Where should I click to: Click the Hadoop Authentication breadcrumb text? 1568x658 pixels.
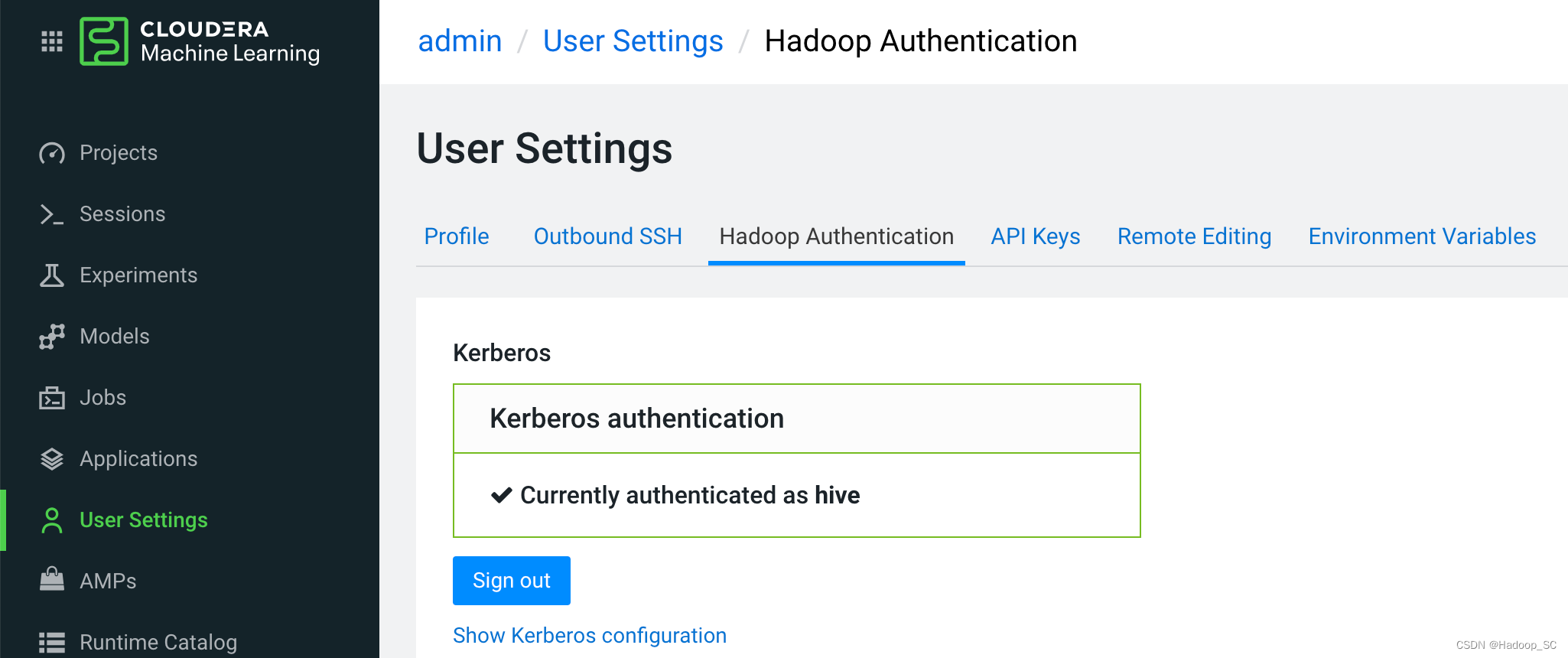[x=921, y=41]
